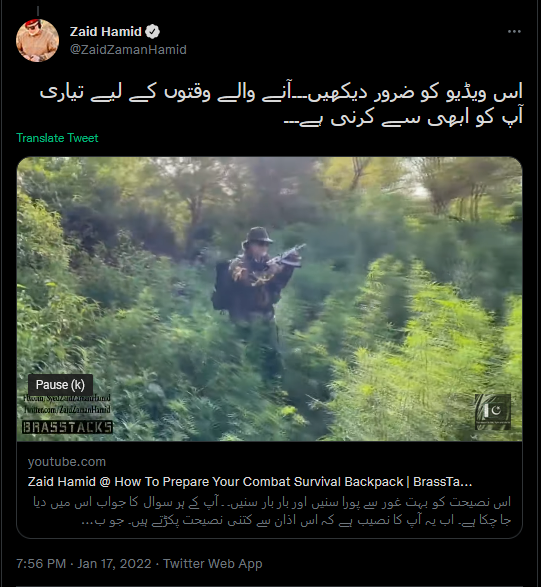Image resolution: width=541 pixels, height=587 pixels.
Task: Open the youtube.com domain link
Action: pyautogui.click(x=67, y=462)
